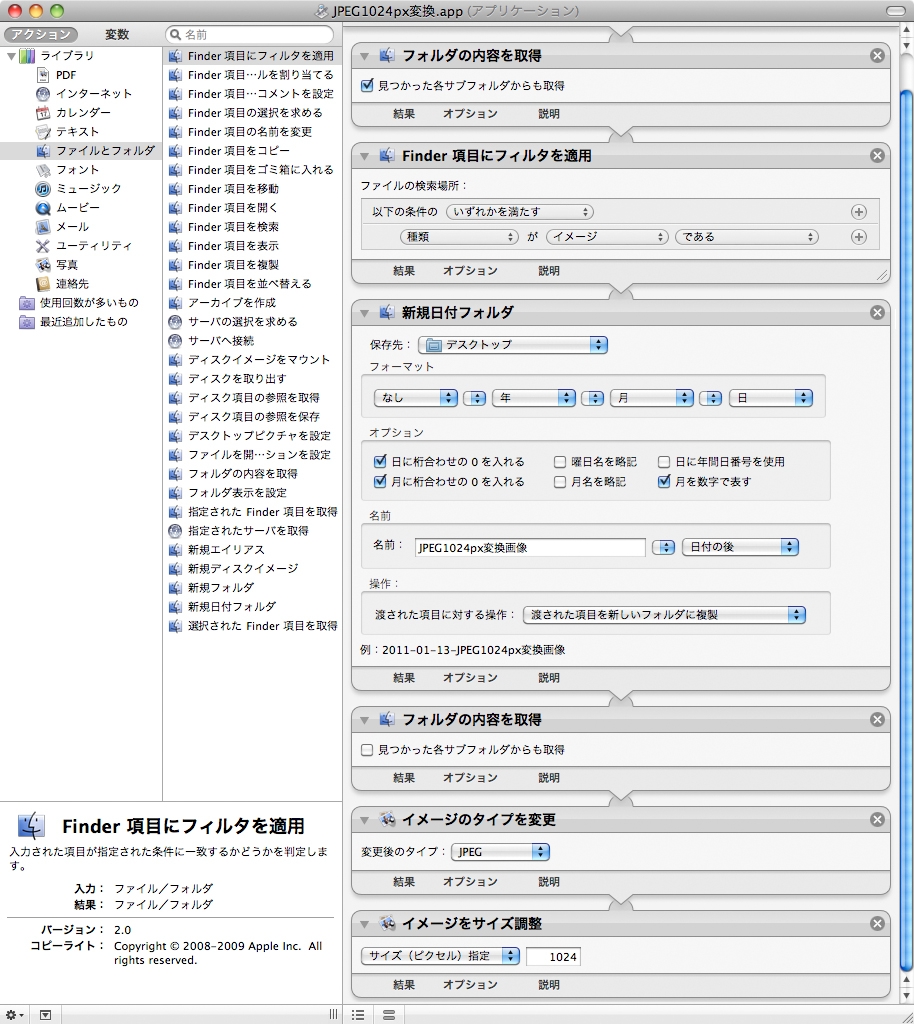Select the 写真 category icon
914x1024 pixels.
tap(43, 264)
